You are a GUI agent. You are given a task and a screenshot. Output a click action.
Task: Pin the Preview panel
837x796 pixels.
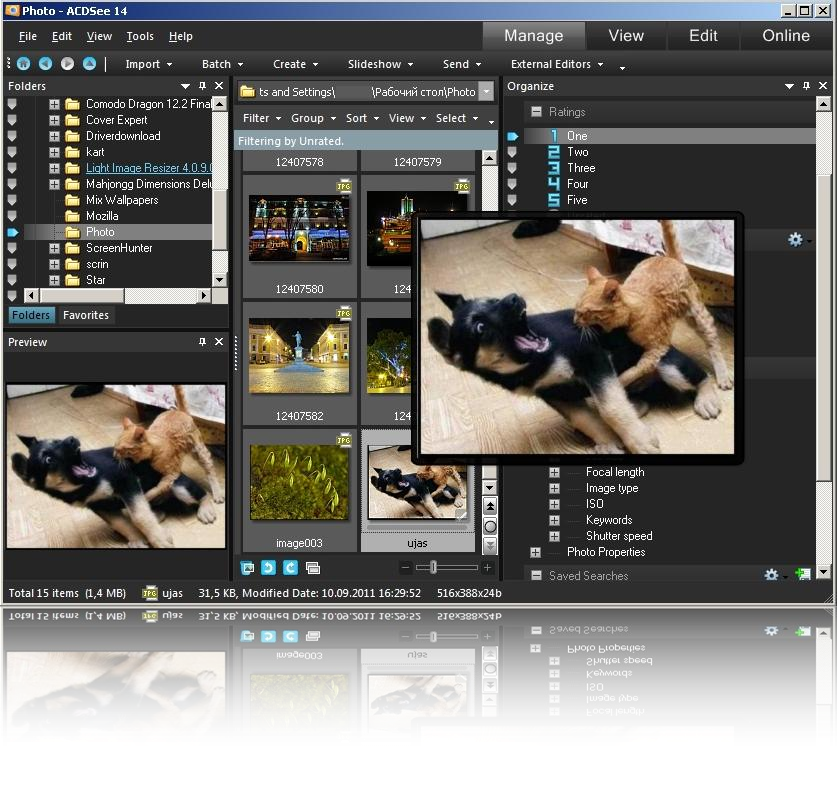point(202,342)
